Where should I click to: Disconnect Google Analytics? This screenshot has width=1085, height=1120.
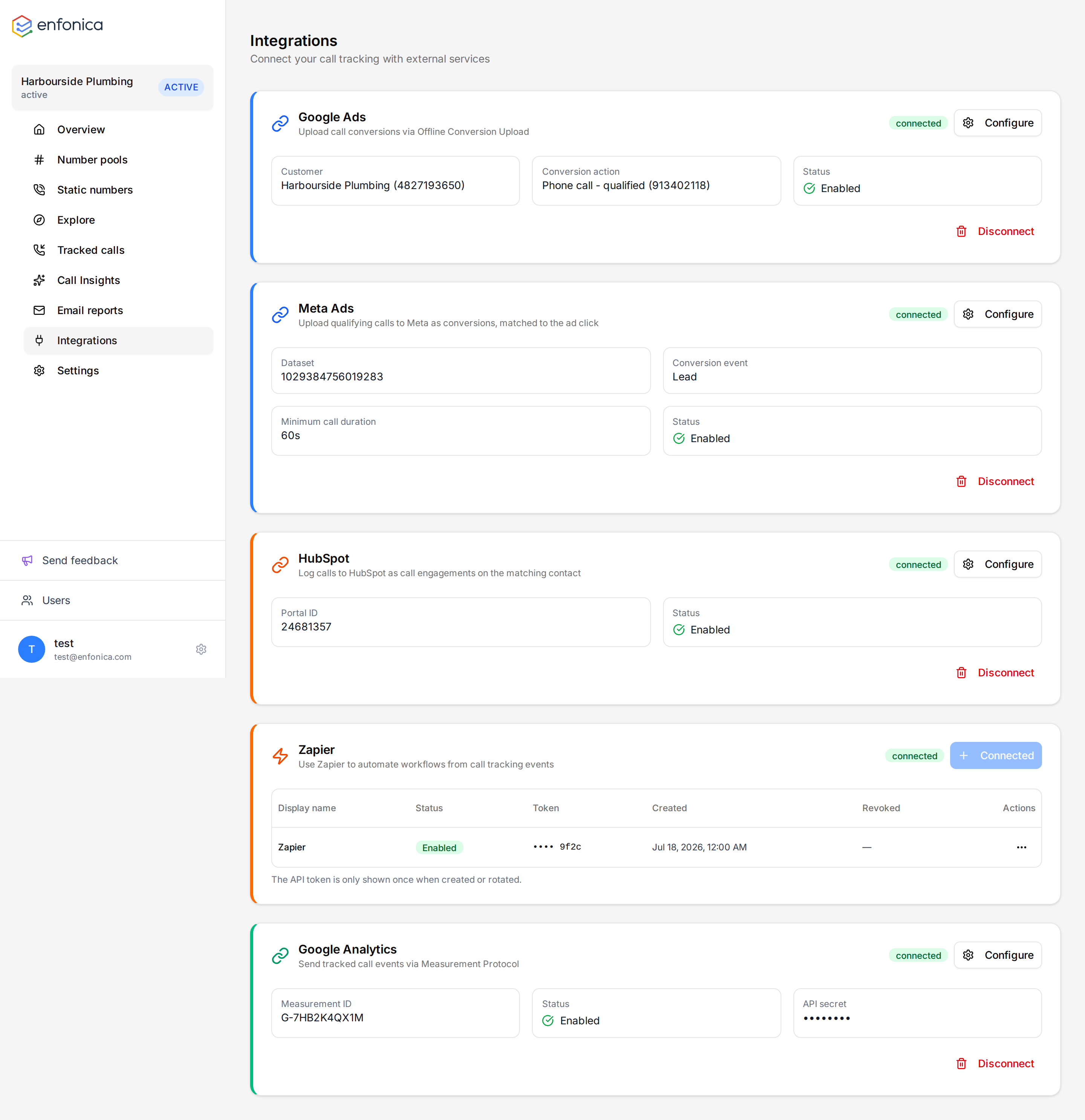pyautogui.click(x=995, y=1064)
